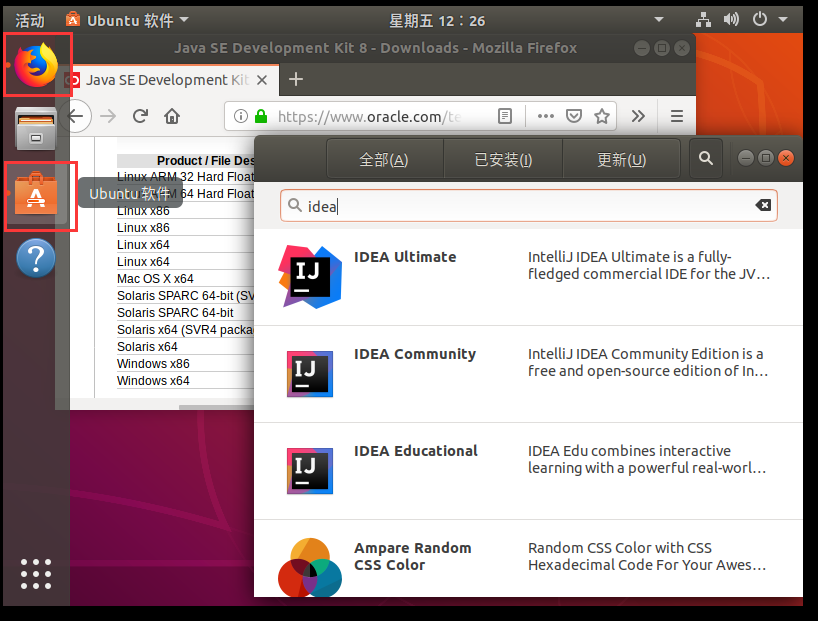Image resolution: width=818 pixels, height=621 pixels.
Task: Open Firefox hamburger menu
Action: [677, 116]
